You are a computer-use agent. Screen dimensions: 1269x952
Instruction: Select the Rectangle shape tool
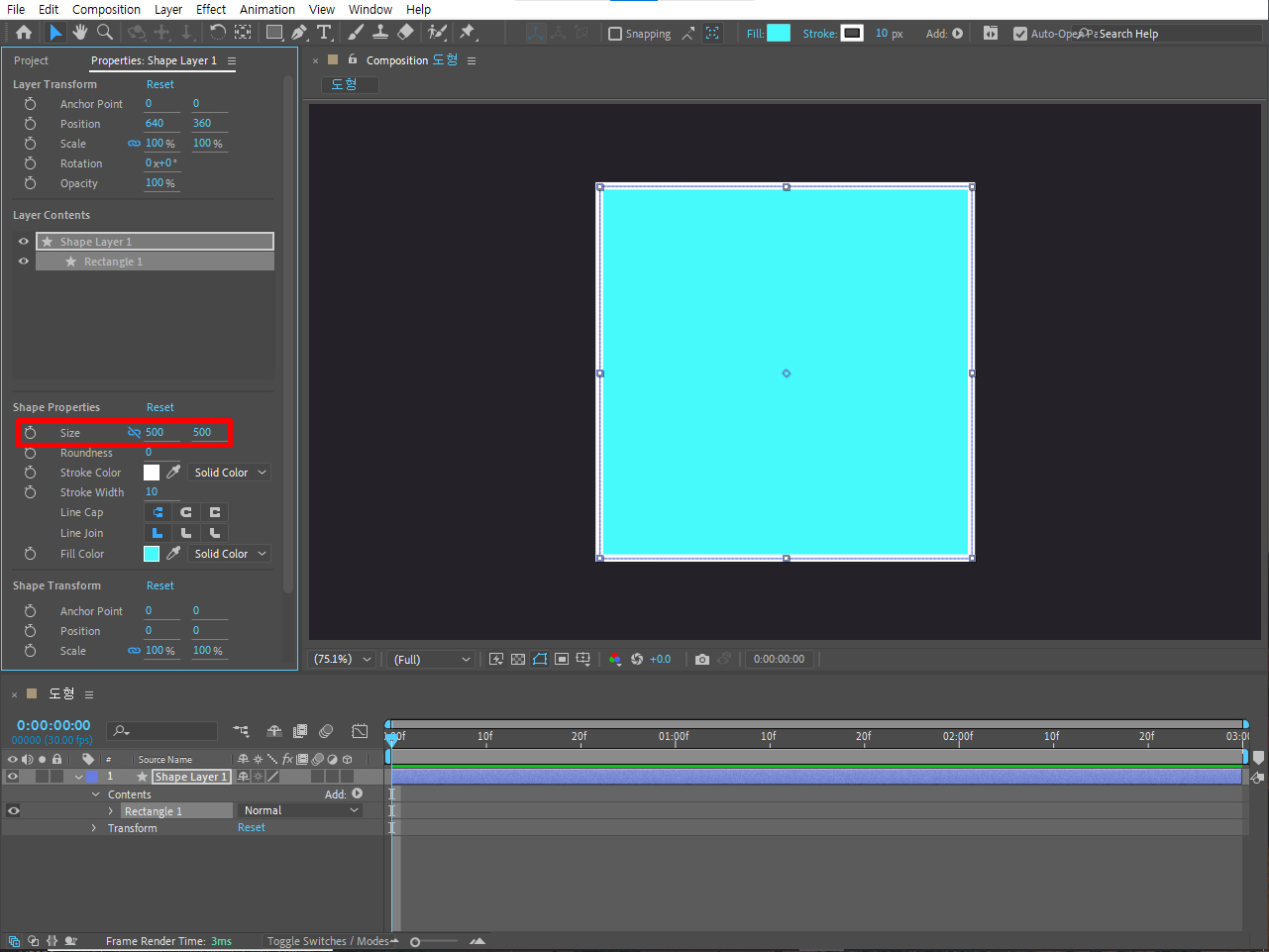(x=274, y=33)
